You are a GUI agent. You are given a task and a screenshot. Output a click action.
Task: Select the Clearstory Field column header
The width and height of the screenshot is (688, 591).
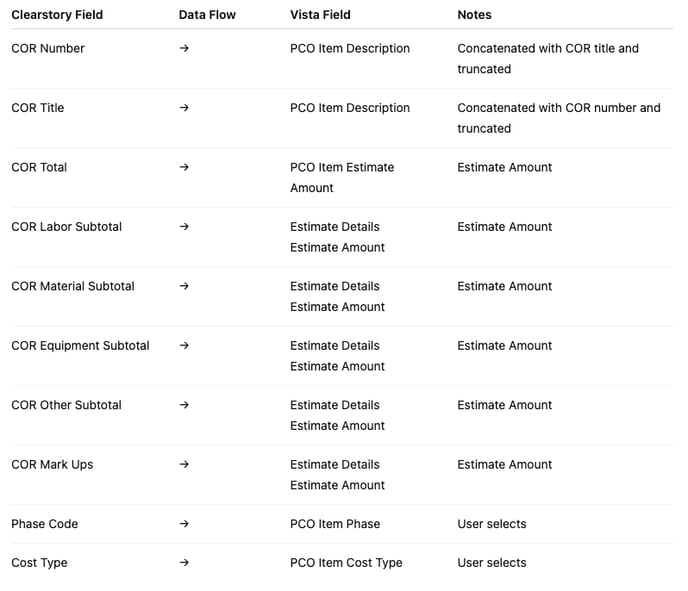(x=57, y=15)
